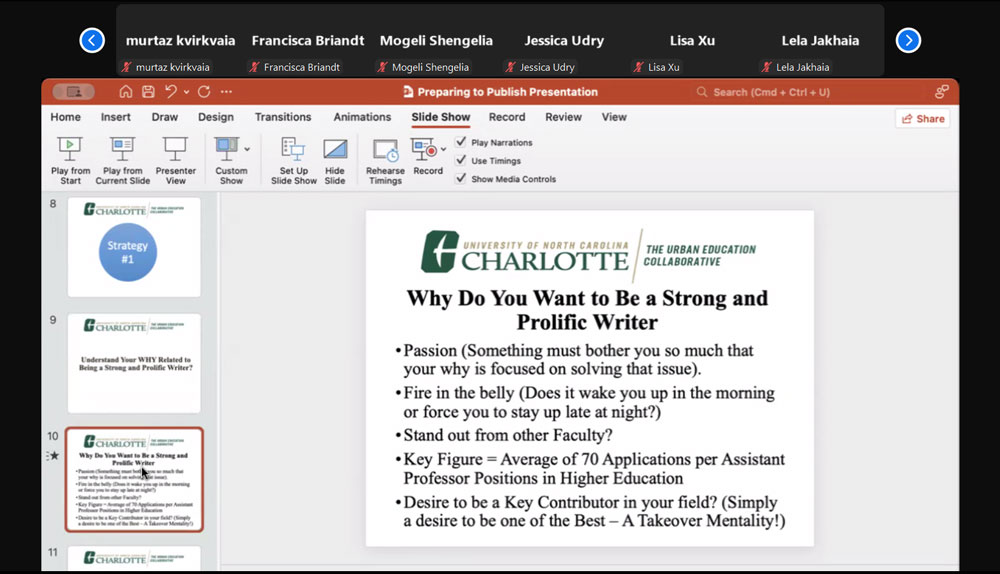Click Play from Current Slide icon
The width and height of the screenshot is (1000, 574).
[123, 150]
